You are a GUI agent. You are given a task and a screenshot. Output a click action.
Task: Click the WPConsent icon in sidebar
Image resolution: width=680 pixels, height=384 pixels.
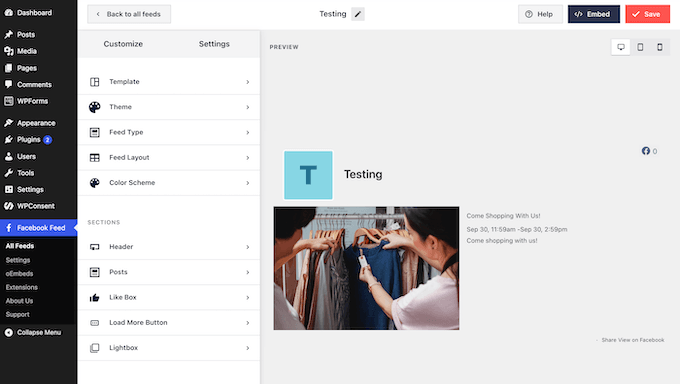point(9,206)
